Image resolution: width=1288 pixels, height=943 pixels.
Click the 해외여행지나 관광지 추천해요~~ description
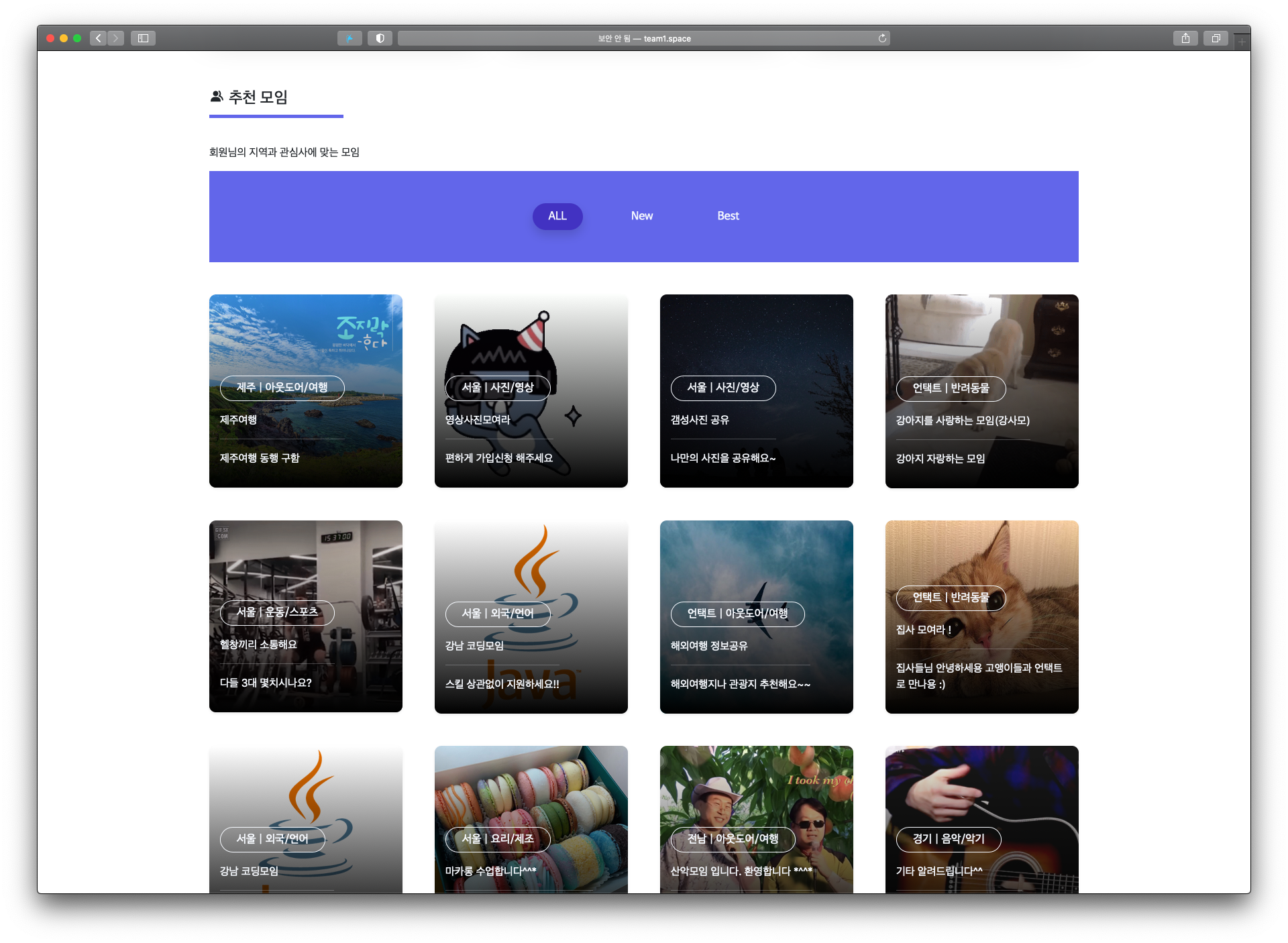coord(741,684)
